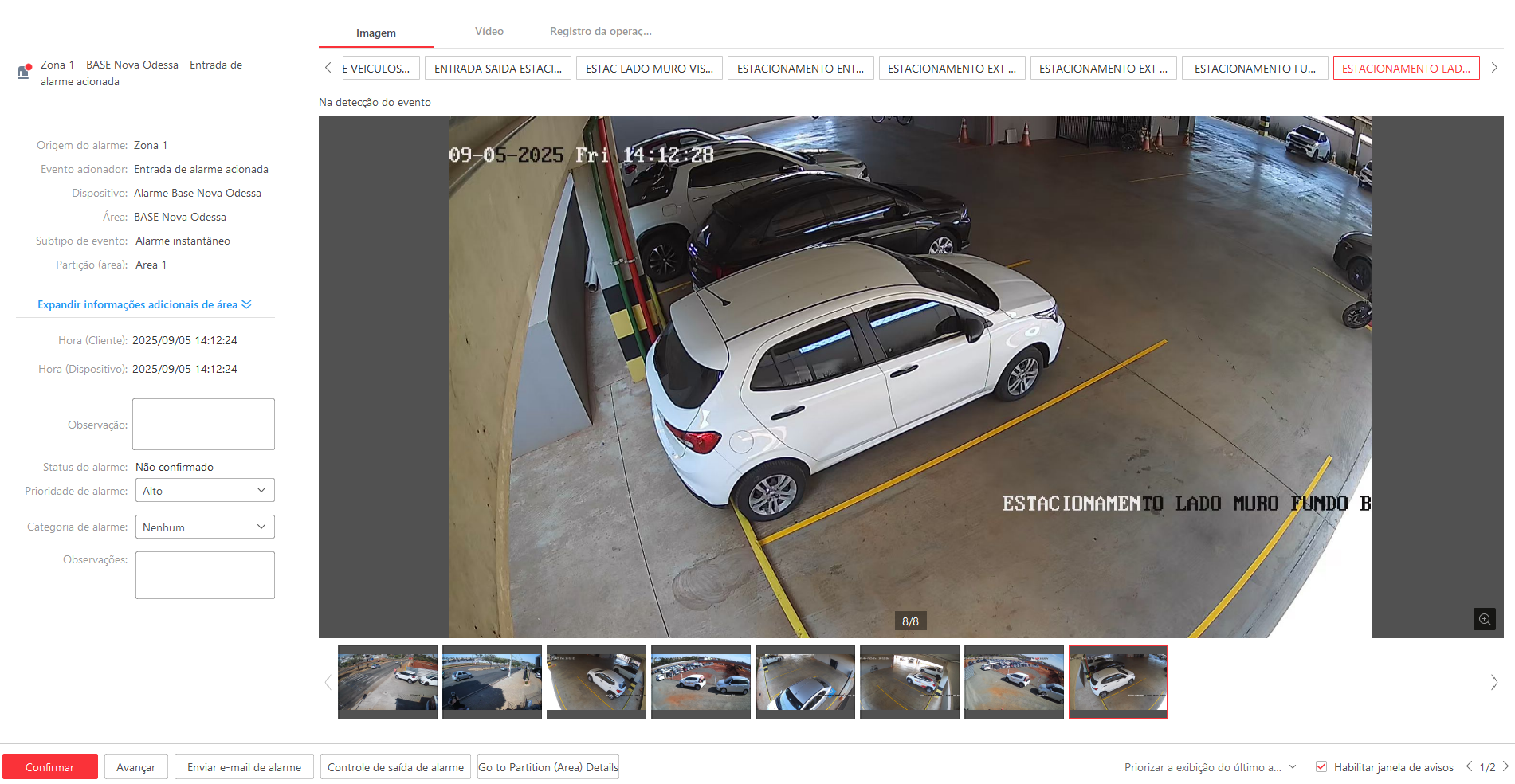Expand informações adicionais de área
The width and height of the screenshot is (1515, 784).
pyautogui.click(x=144, y=304)
